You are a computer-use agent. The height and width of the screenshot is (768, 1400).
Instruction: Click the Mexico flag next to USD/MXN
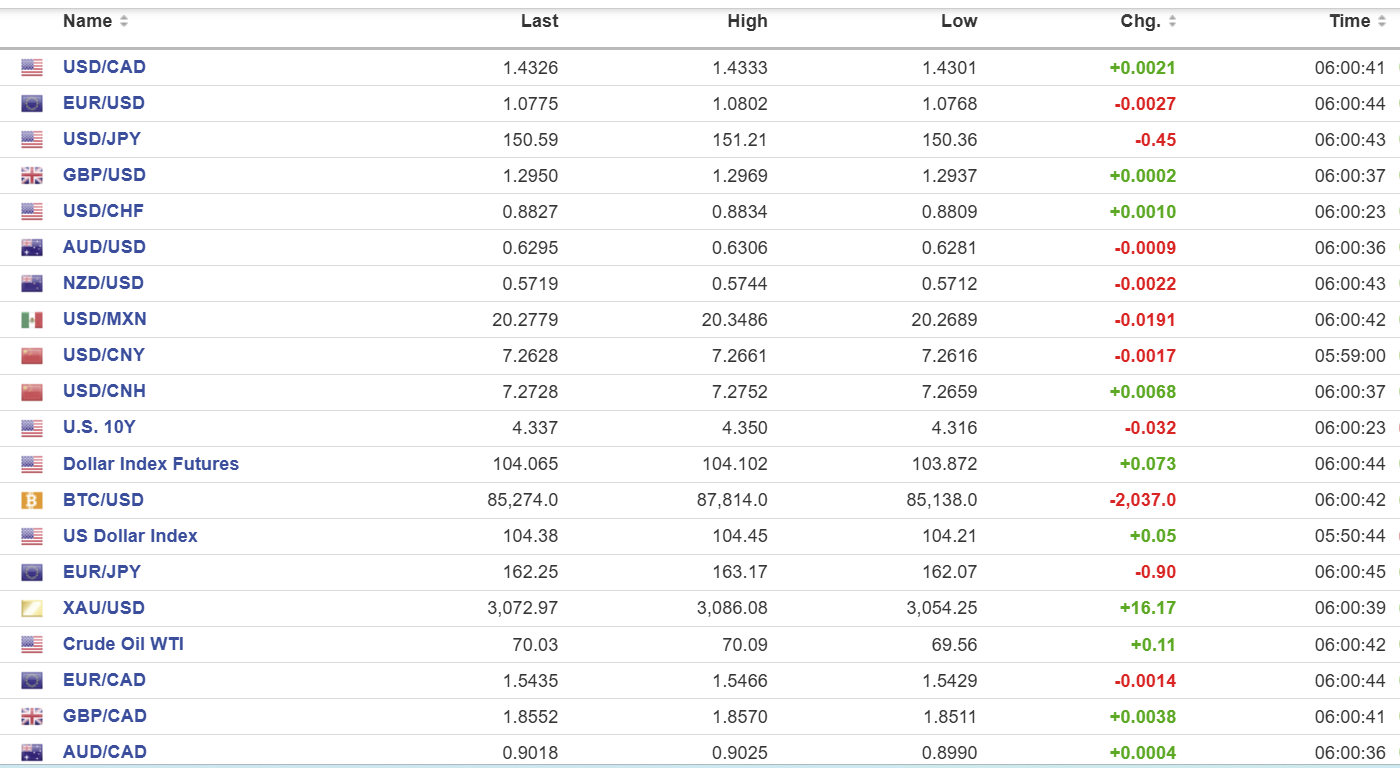[32, 320]
